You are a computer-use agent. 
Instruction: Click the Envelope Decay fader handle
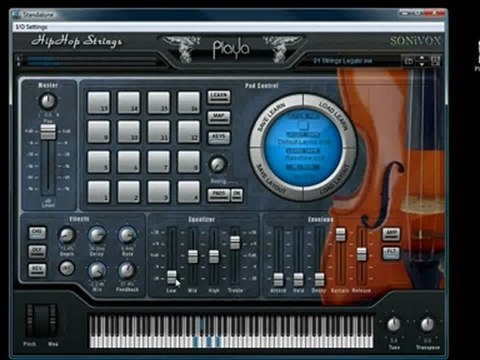[x=319, y=280]
